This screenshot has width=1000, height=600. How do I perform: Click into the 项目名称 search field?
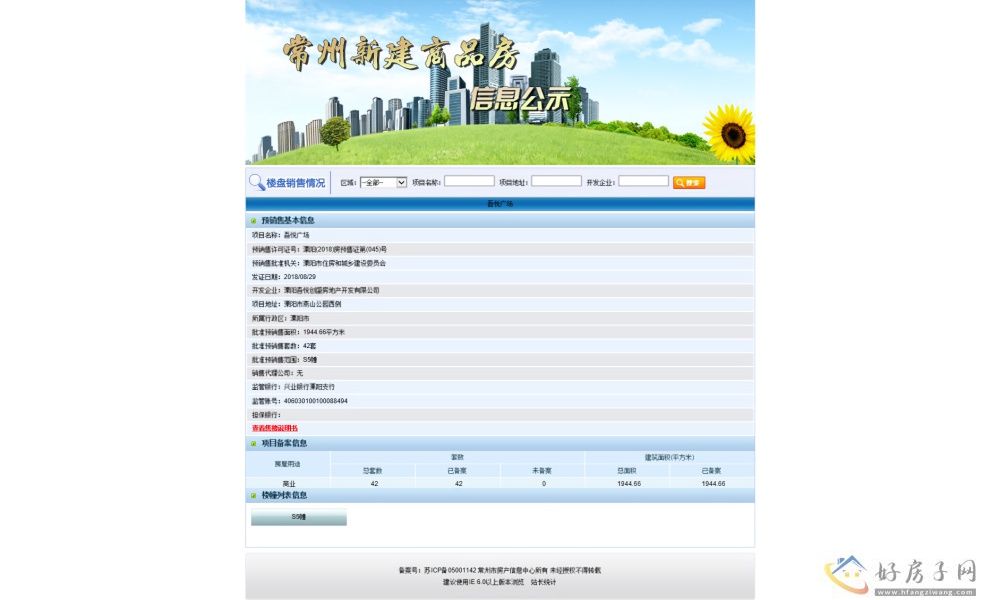pyautogui.click(x=469, y=182)
